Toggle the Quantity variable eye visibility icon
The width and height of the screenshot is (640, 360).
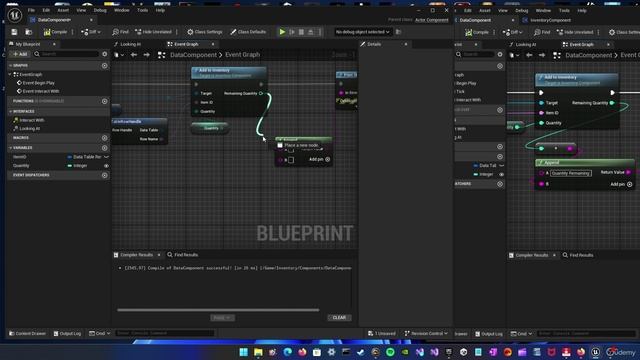[106, 166]
